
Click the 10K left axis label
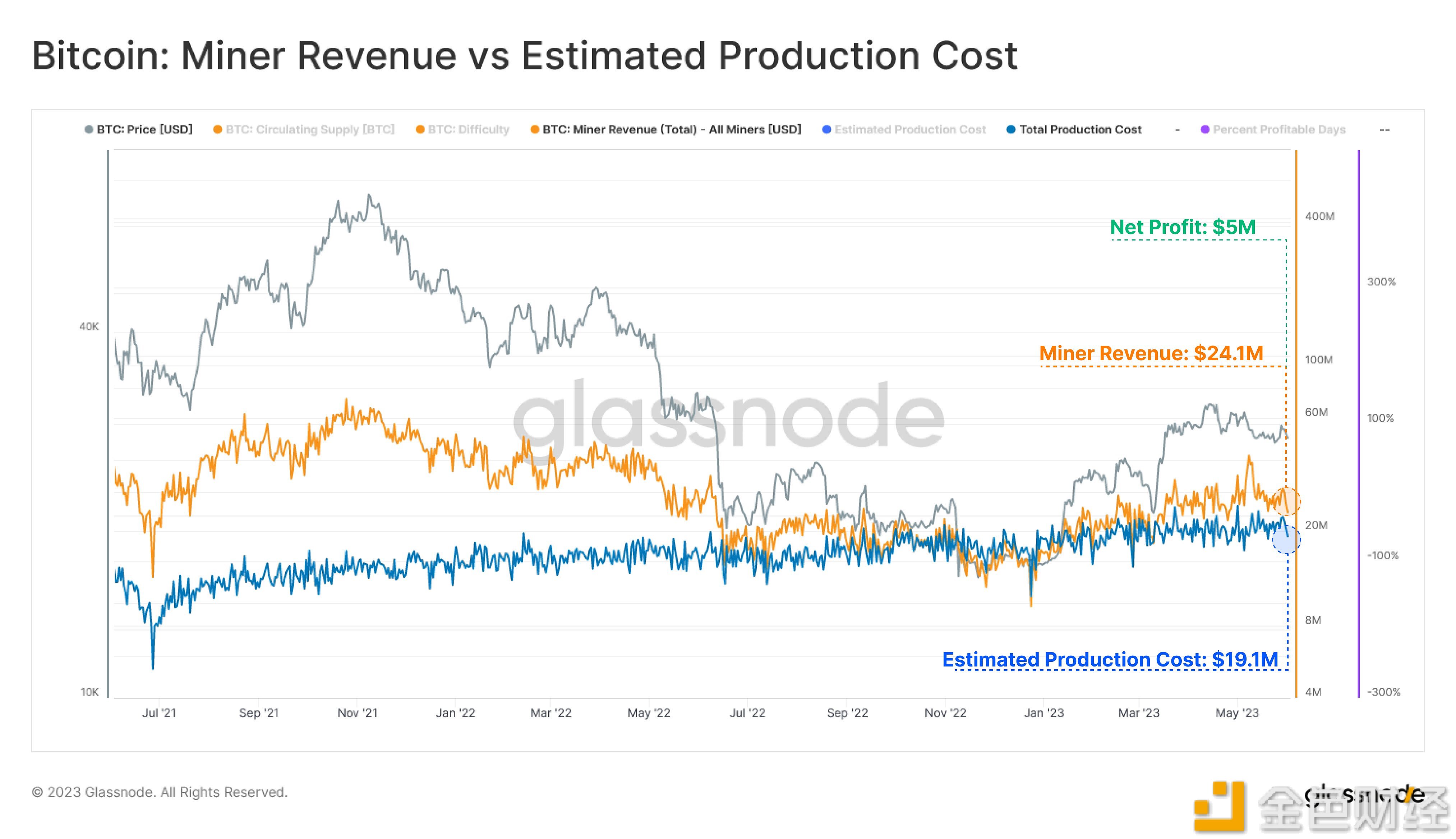pyautogui.click(x=89, y=692)
